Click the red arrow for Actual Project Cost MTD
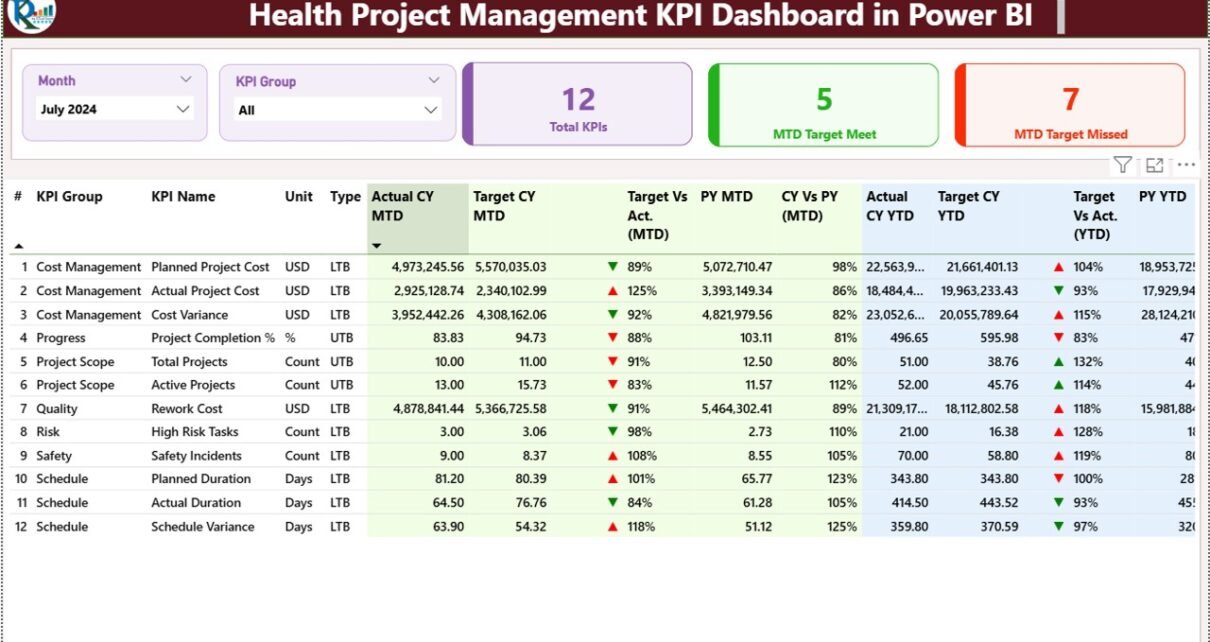 click(x=613, y=291)
